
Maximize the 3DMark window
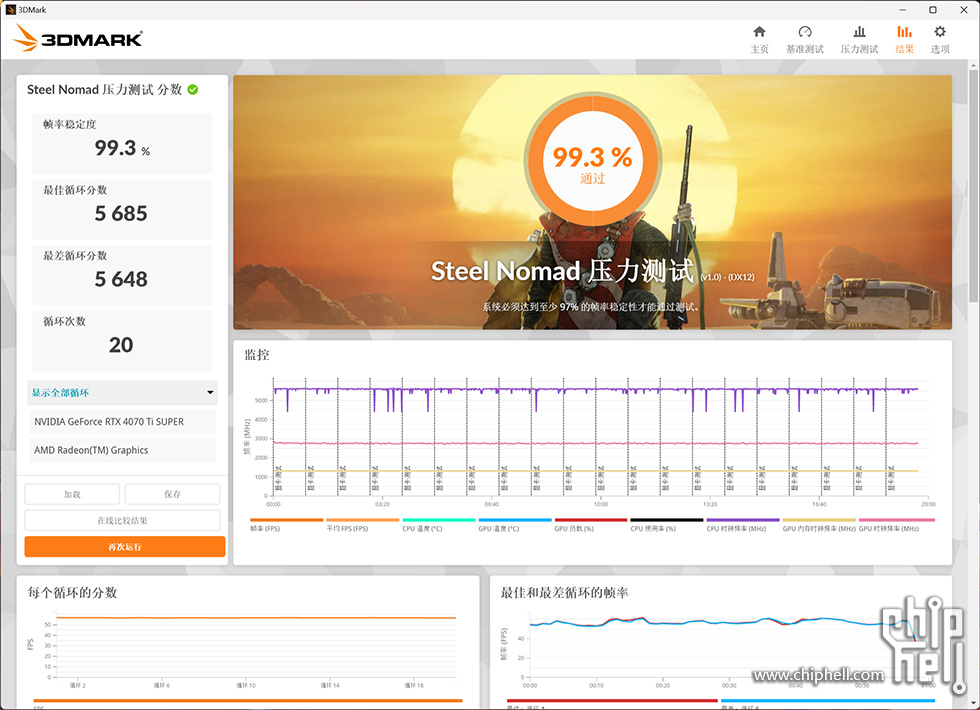click(932, 9)
